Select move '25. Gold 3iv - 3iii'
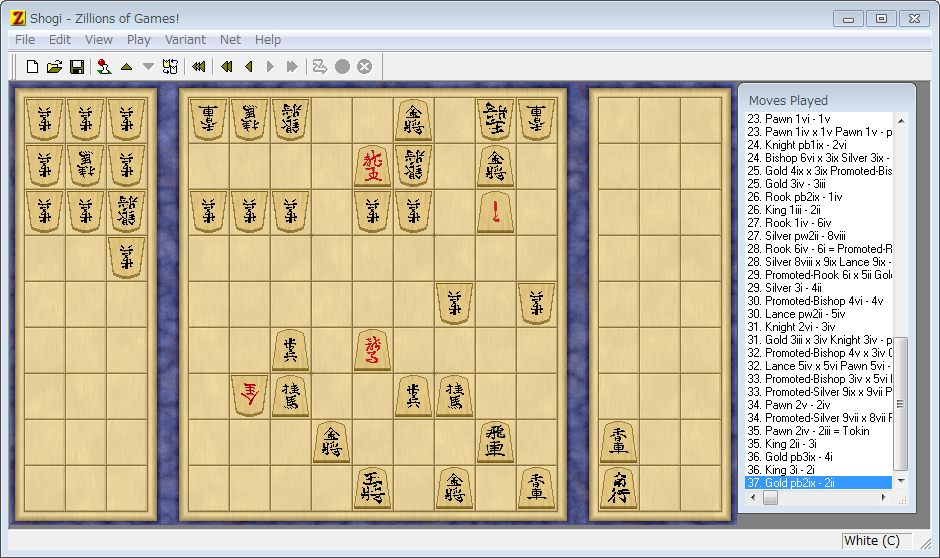Screen dimensions: 940x558 tap(818, 184)
